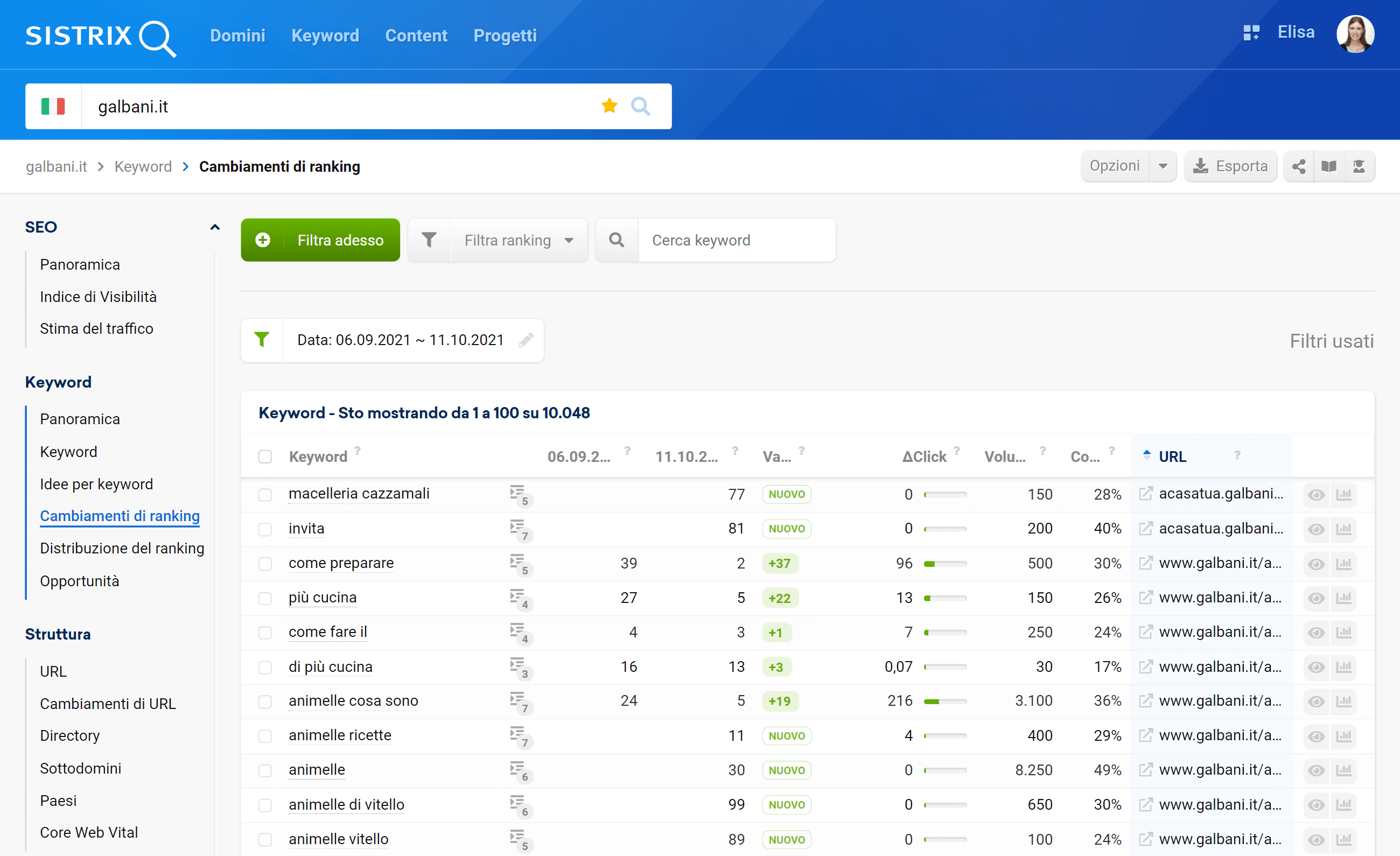Show chart icon for animelle row
1400x856 pixels.
(1344, 770)
